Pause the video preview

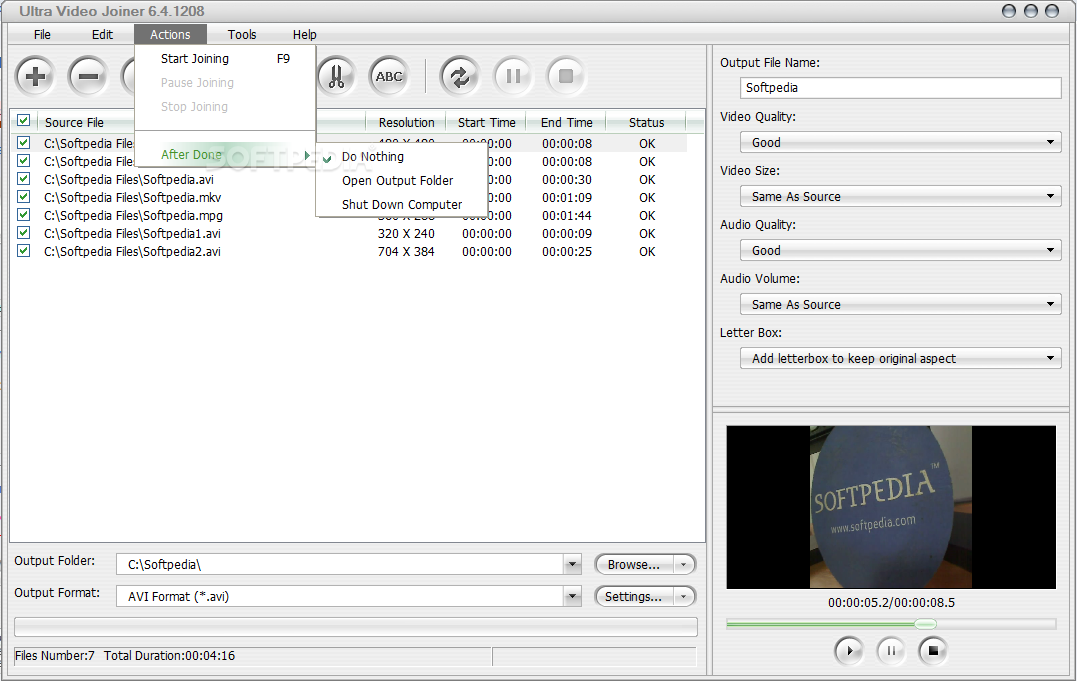click(x=891, y=651)
